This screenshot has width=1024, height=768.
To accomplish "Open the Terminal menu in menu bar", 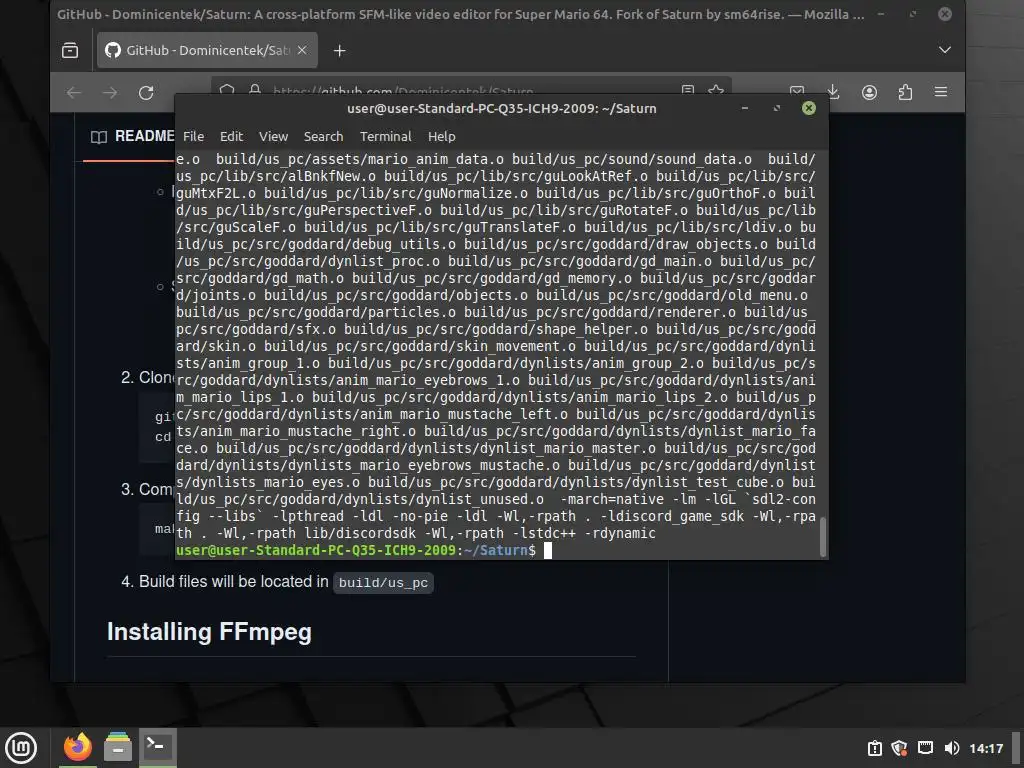I will coord(386,136).
